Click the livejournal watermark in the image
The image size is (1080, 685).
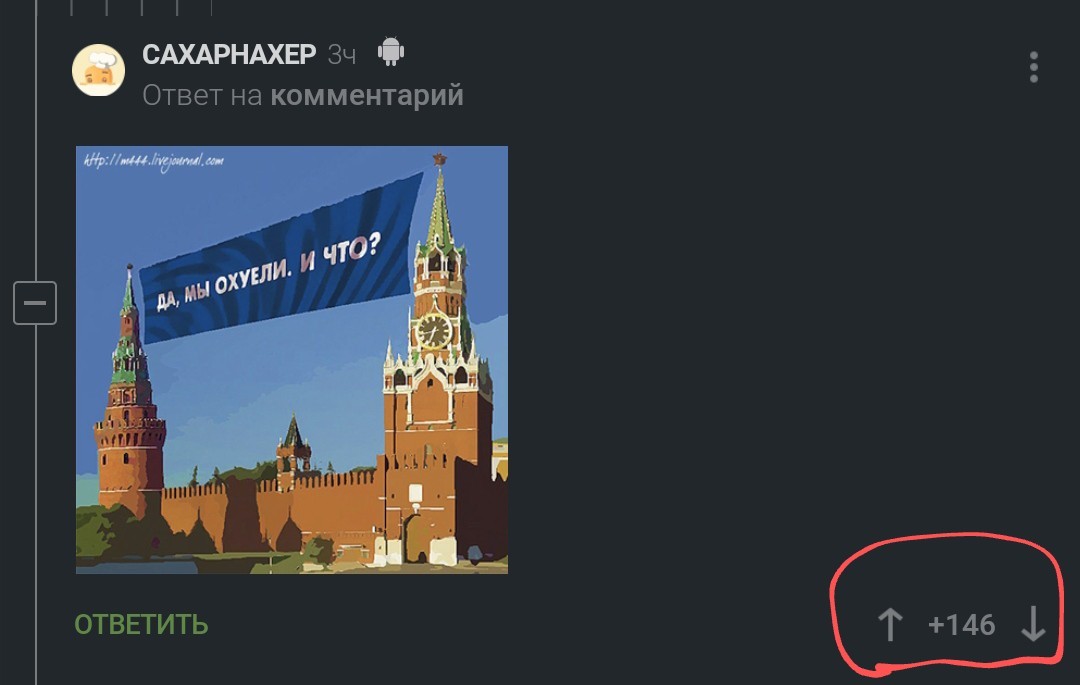point(154,161)
